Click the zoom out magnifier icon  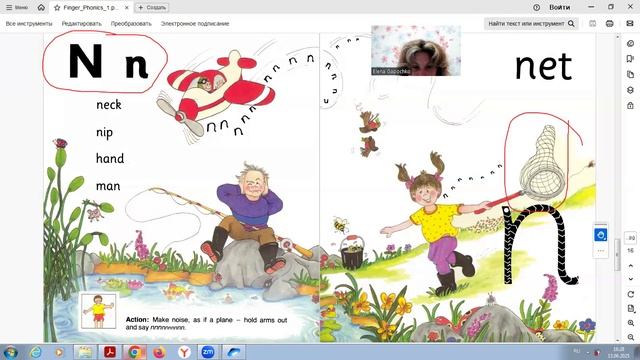(x=631, y=337)
